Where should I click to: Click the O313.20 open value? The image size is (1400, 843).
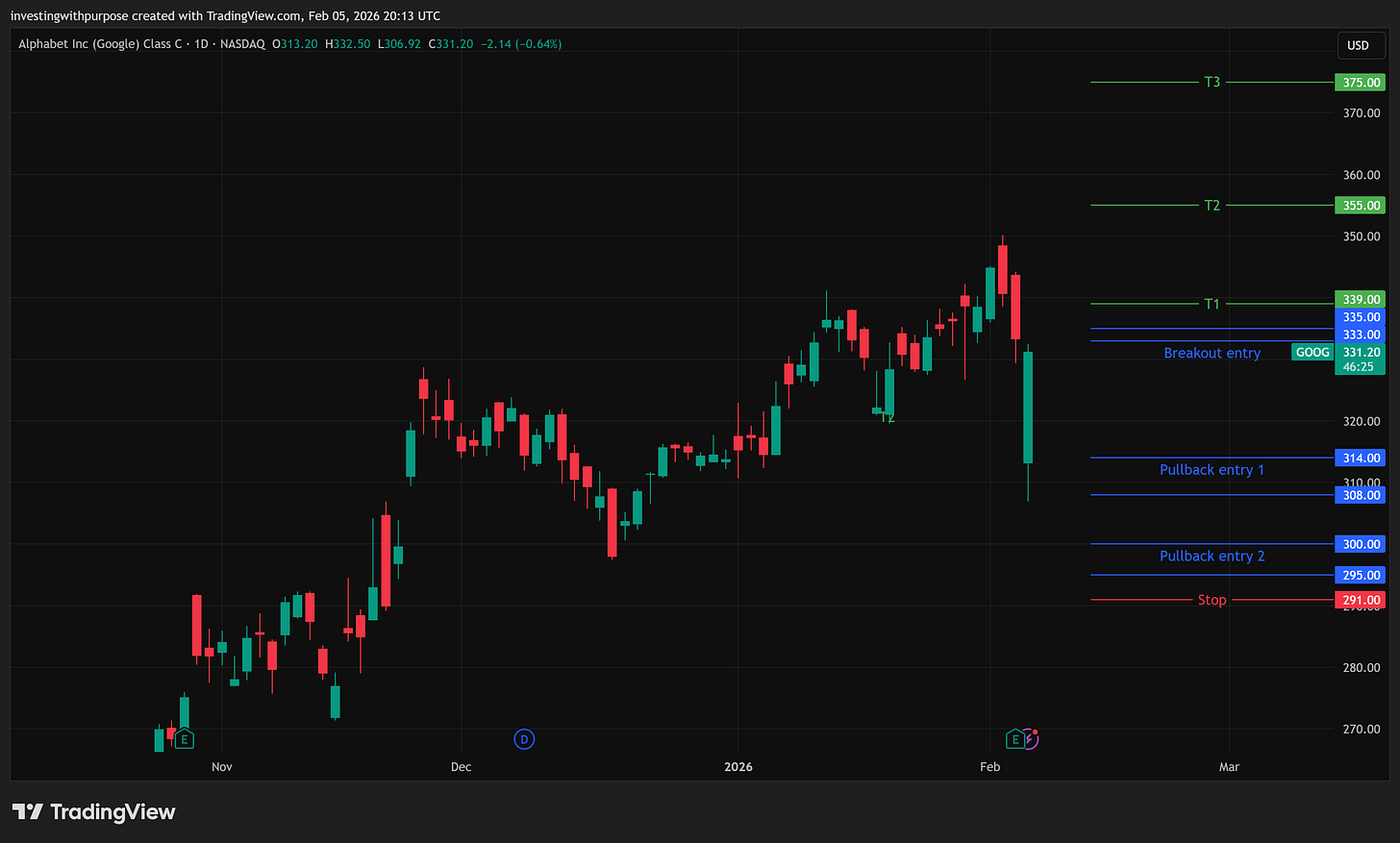294,44
